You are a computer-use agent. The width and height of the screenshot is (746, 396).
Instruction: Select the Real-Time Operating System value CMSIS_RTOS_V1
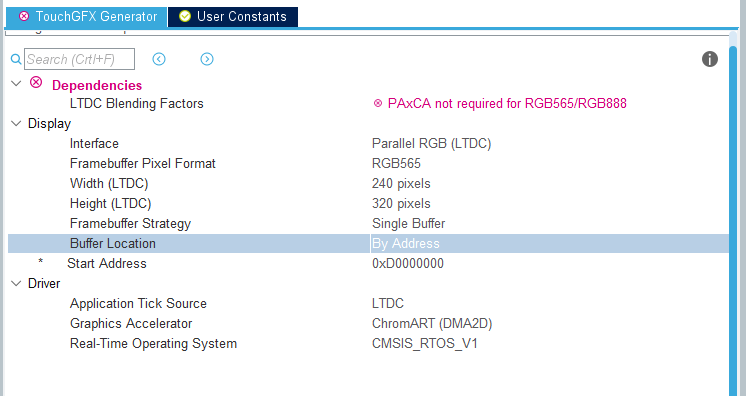[x=424, y=343]
